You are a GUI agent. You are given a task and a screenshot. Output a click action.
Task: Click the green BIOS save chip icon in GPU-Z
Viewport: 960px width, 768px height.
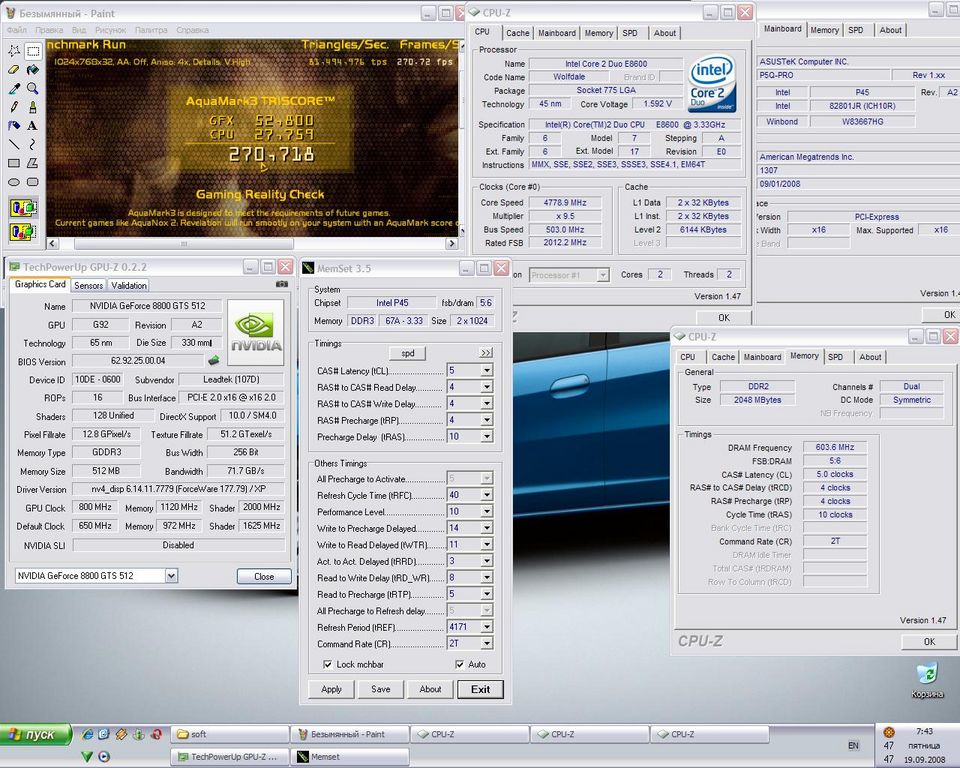214,361
